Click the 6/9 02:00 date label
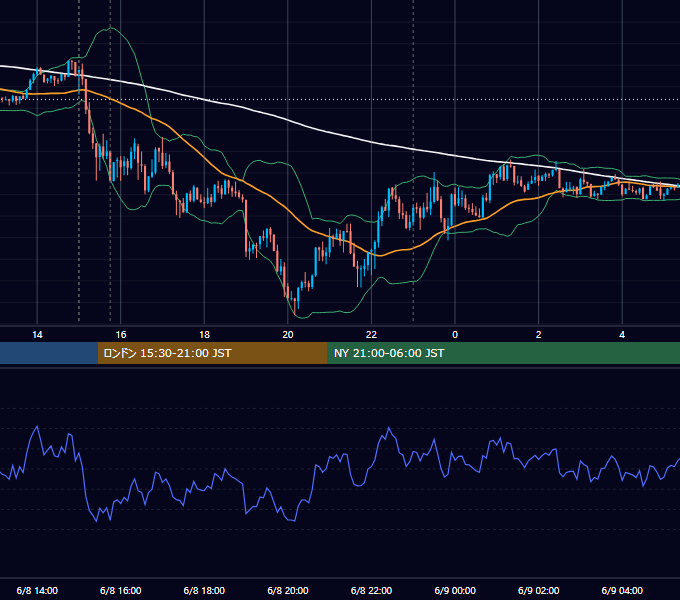 [x=538, y=590]
